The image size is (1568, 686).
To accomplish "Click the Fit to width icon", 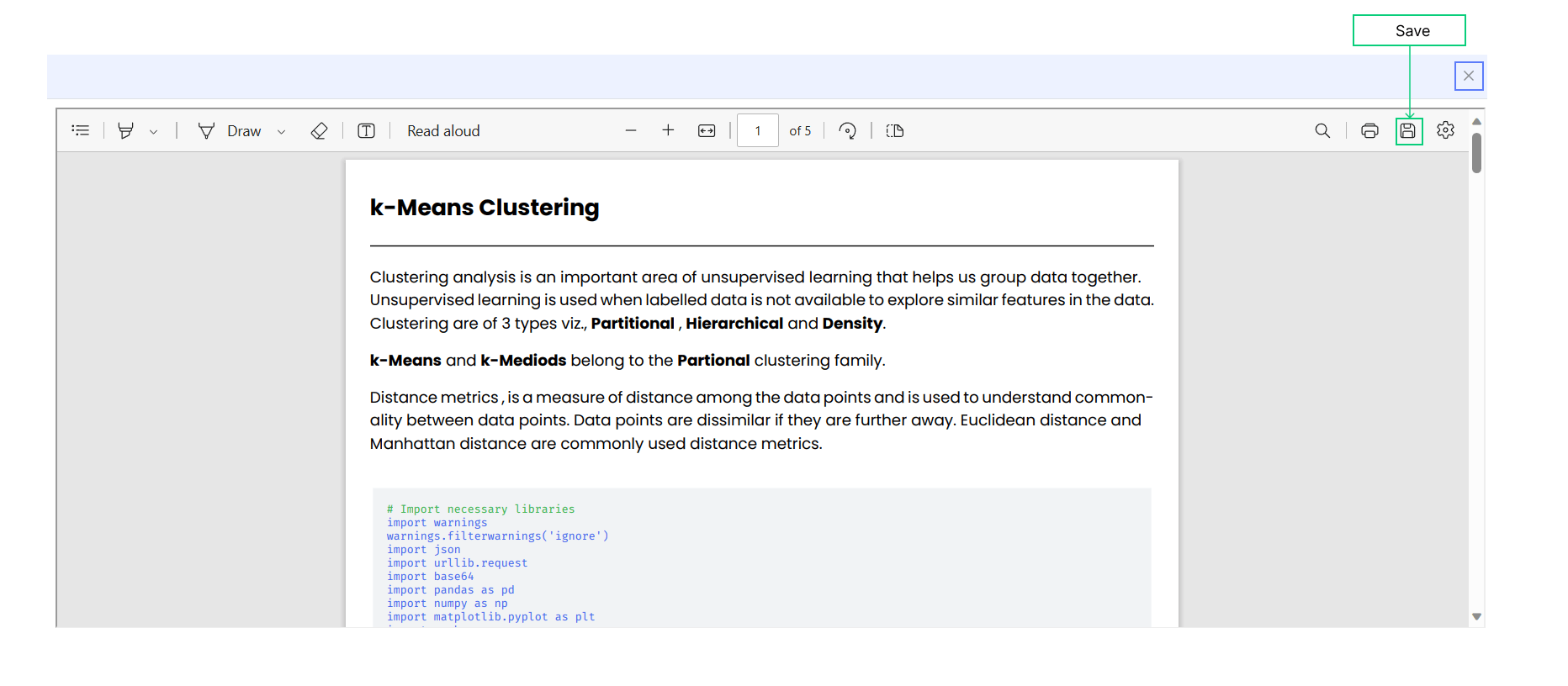I will point(707,130).
